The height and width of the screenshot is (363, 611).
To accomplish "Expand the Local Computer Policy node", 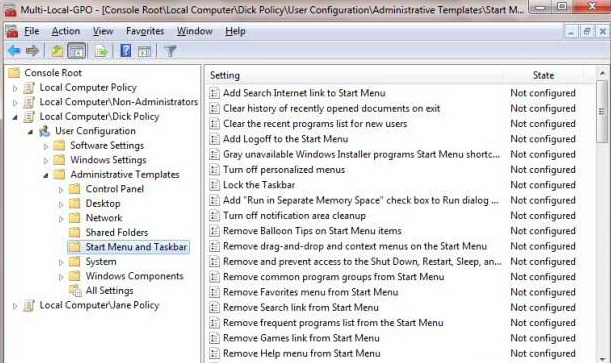I will point(15,88).
